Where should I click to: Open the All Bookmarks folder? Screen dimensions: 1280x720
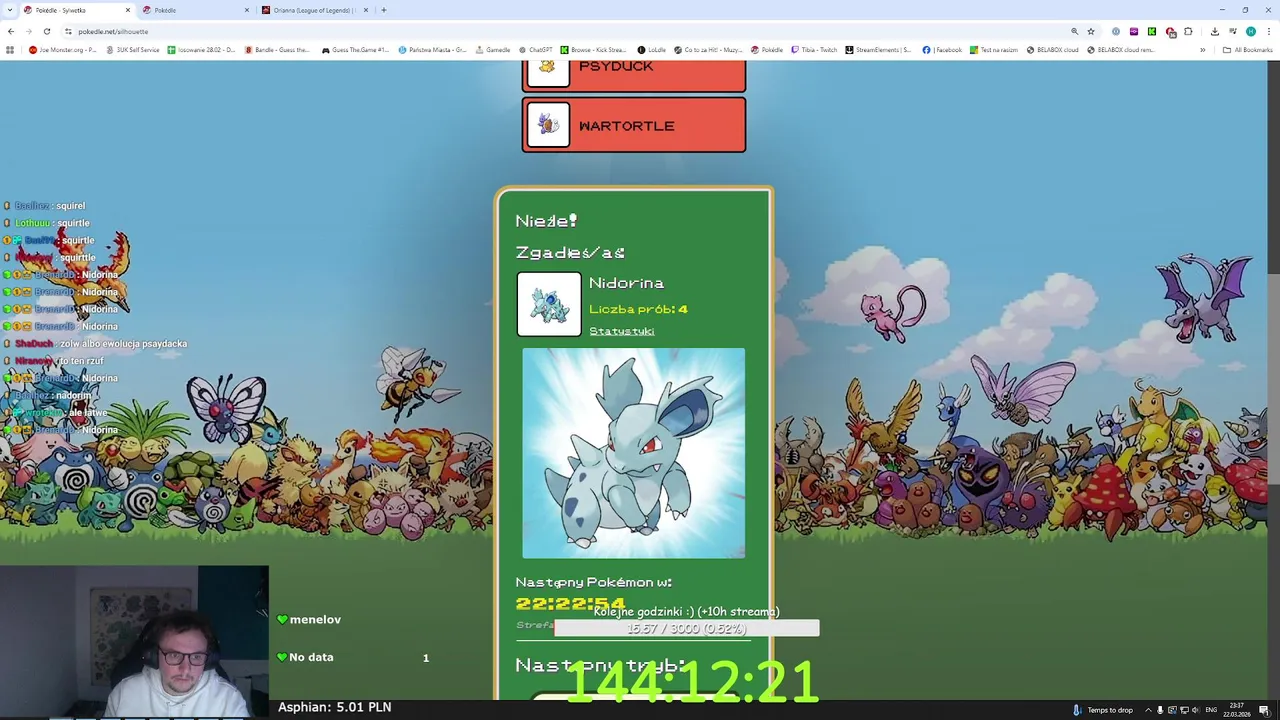pos(1247,50)
